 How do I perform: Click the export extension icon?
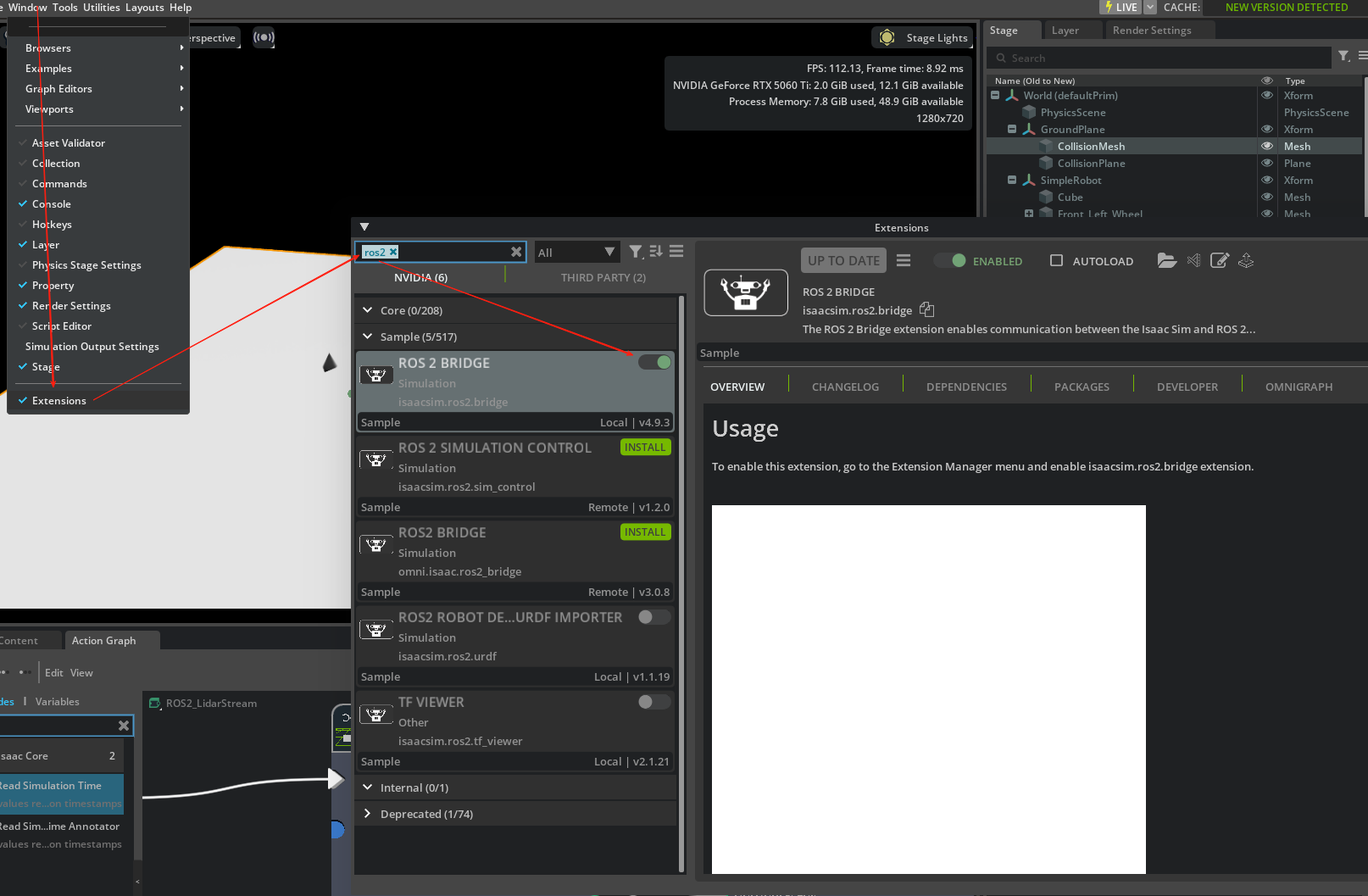1246,261
